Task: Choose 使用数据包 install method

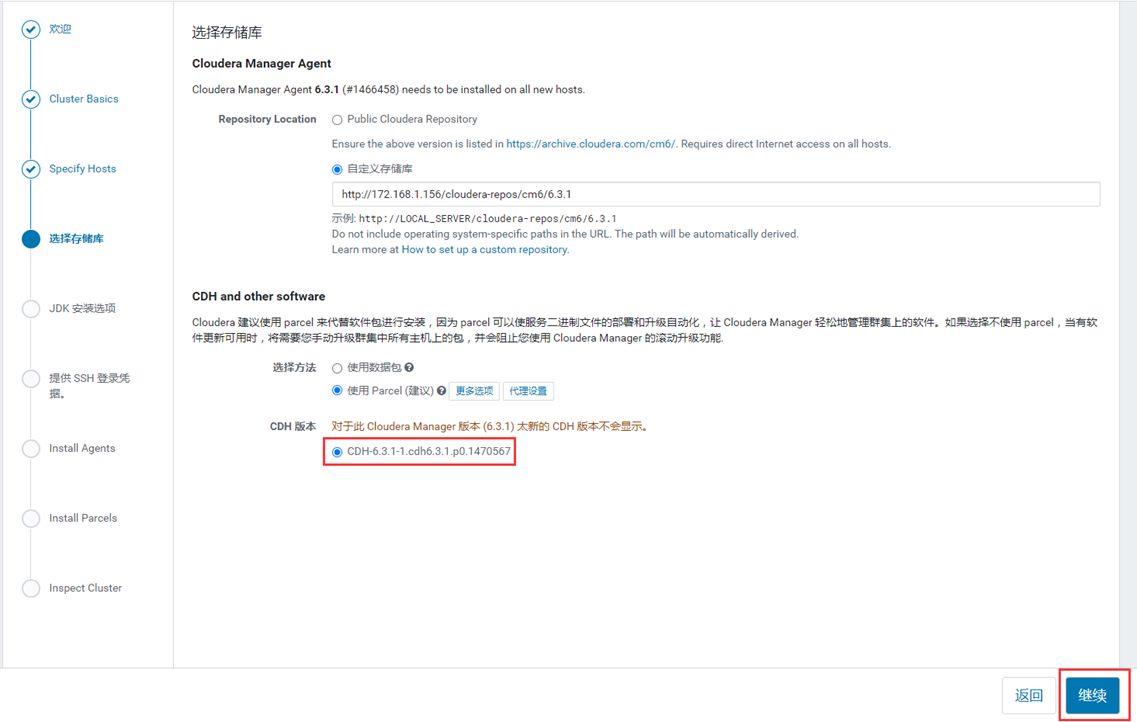Action: tap(337, 368)
